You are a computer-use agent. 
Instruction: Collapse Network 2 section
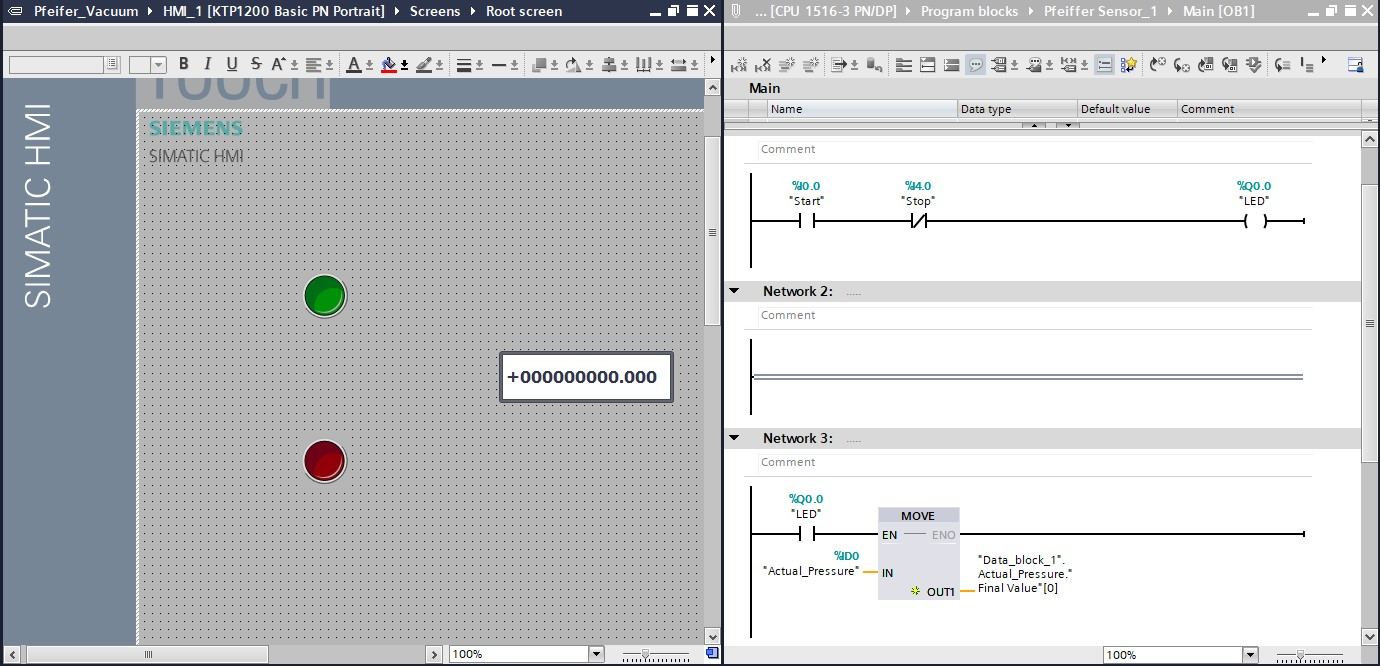[735, 291]
